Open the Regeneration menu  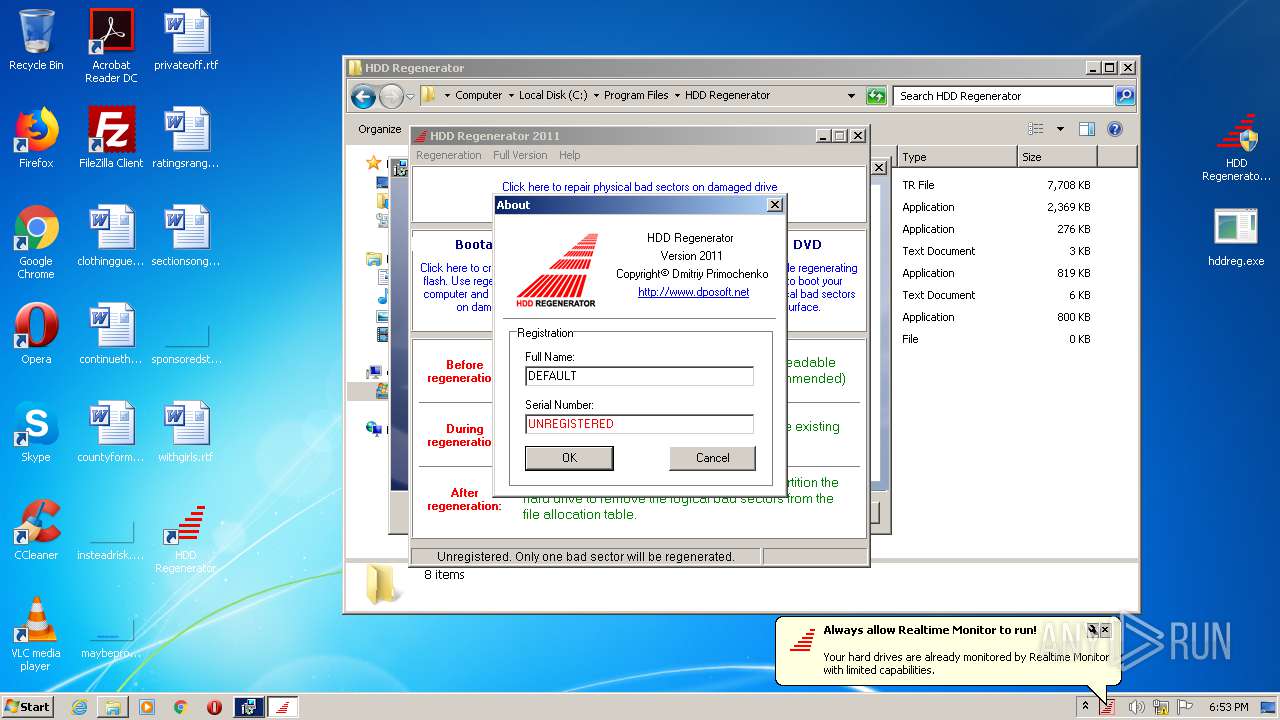click(x=448, y=155)
